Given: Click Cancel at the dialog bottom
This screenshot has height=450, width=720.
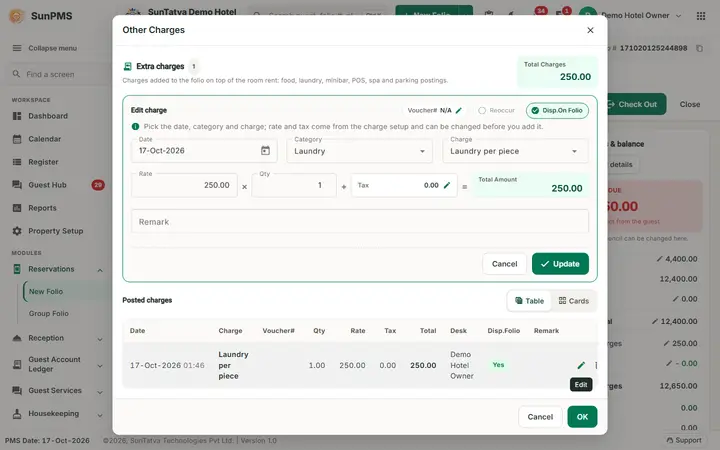Looking at the screenshot, I should pos(540,417).
